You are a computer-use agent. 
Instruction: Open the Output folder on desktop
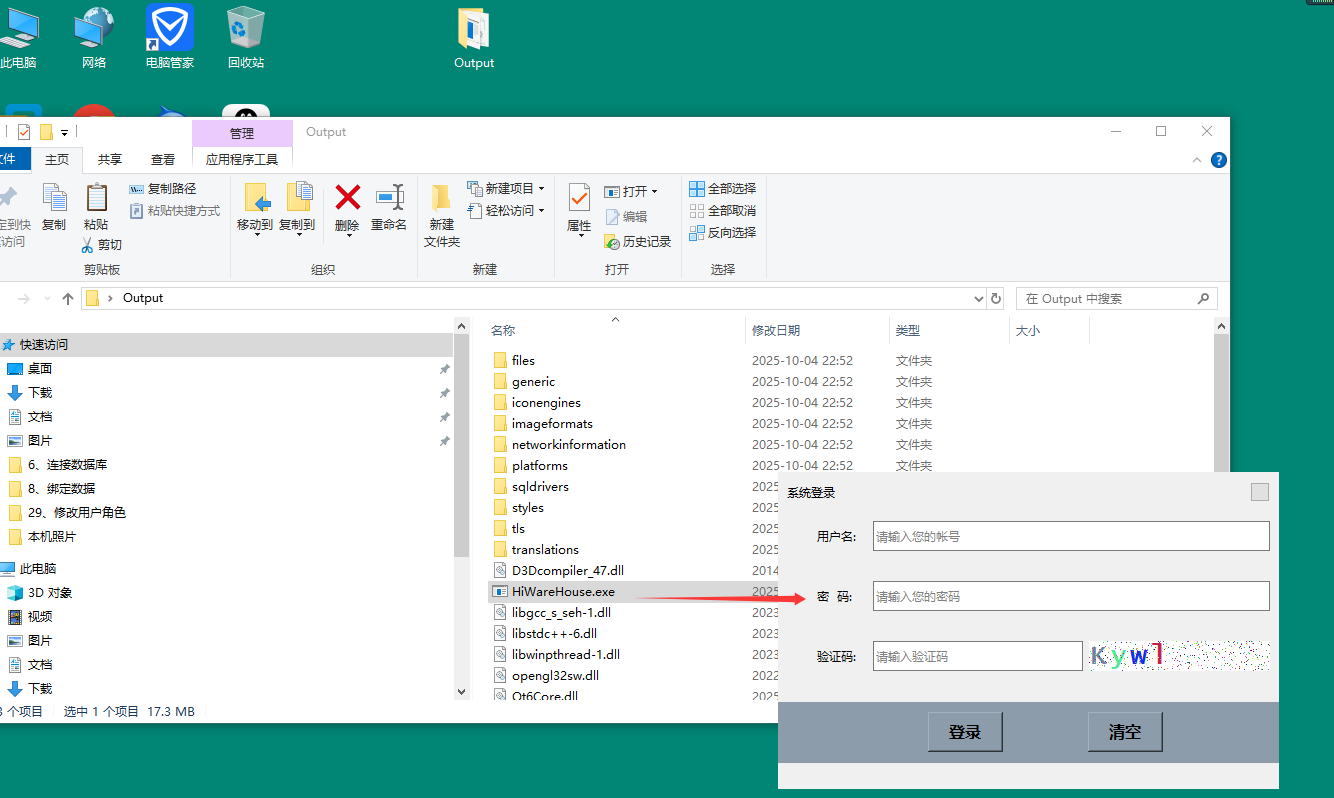point(474,39)
